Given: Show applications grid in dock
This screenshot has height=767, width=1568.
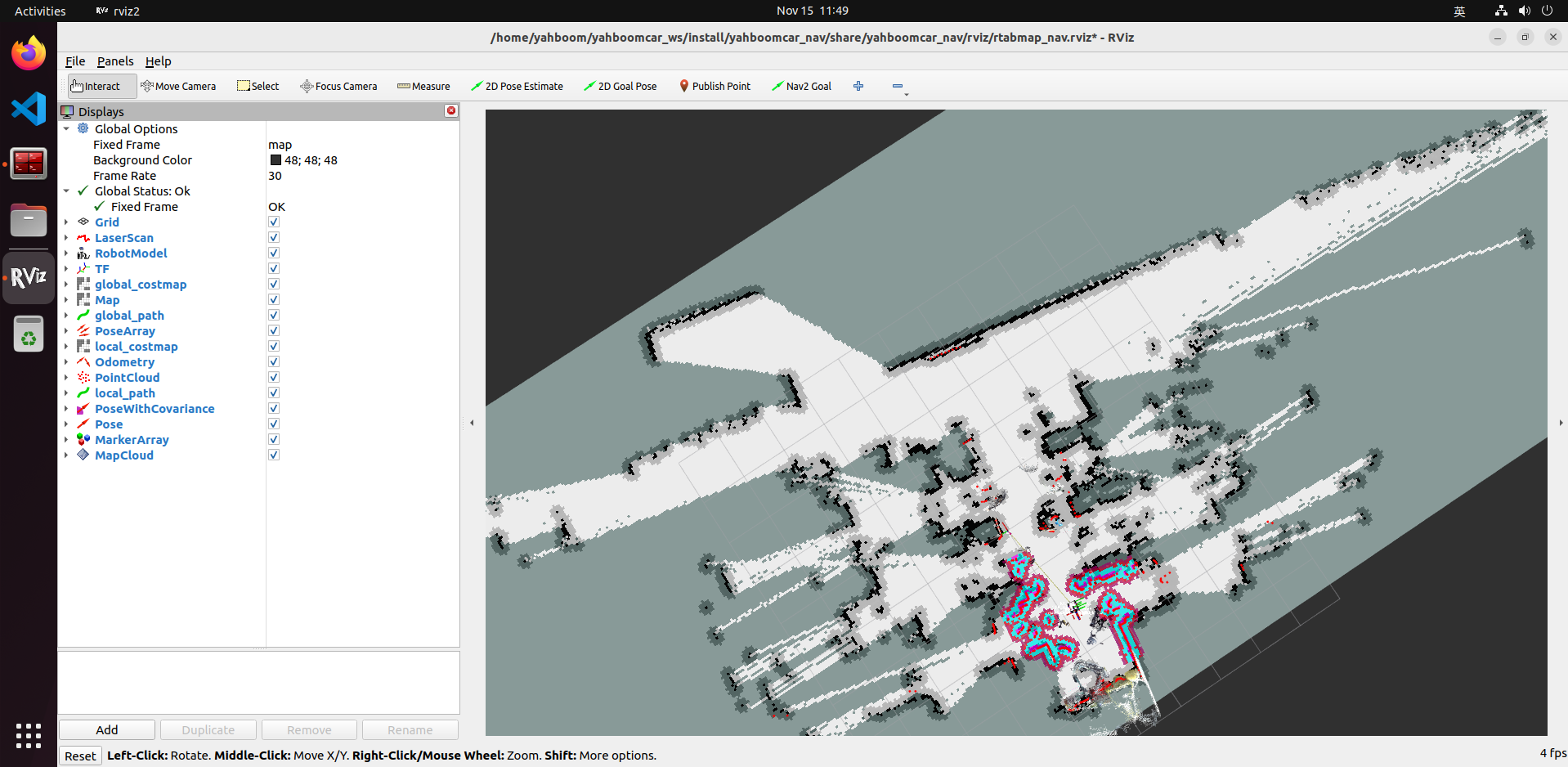Looking at the screenshot, I should click(x=29, y=735).
